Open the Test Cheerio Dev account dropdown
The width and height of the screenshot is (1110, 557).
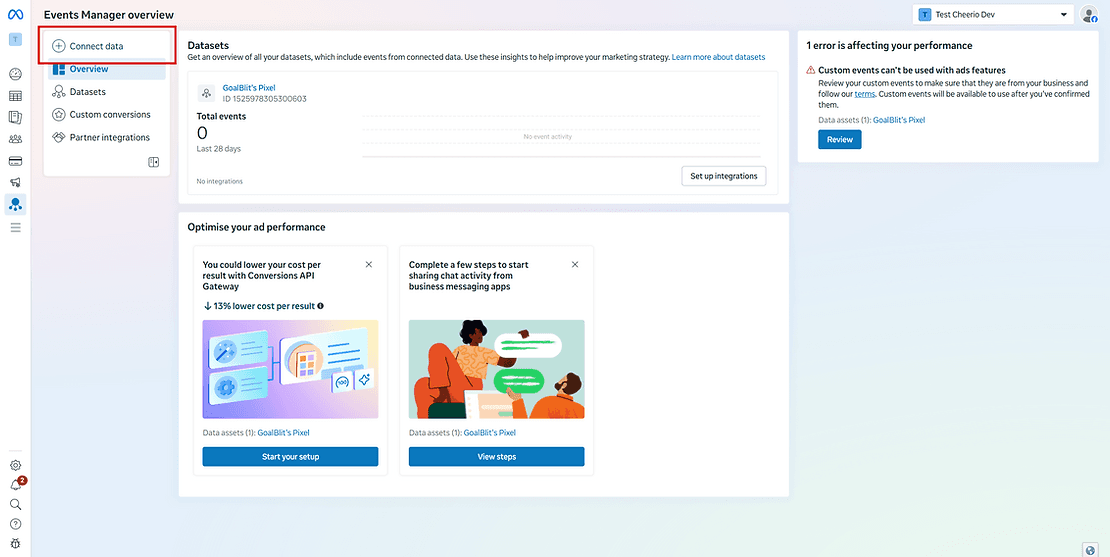coord(992,15)
